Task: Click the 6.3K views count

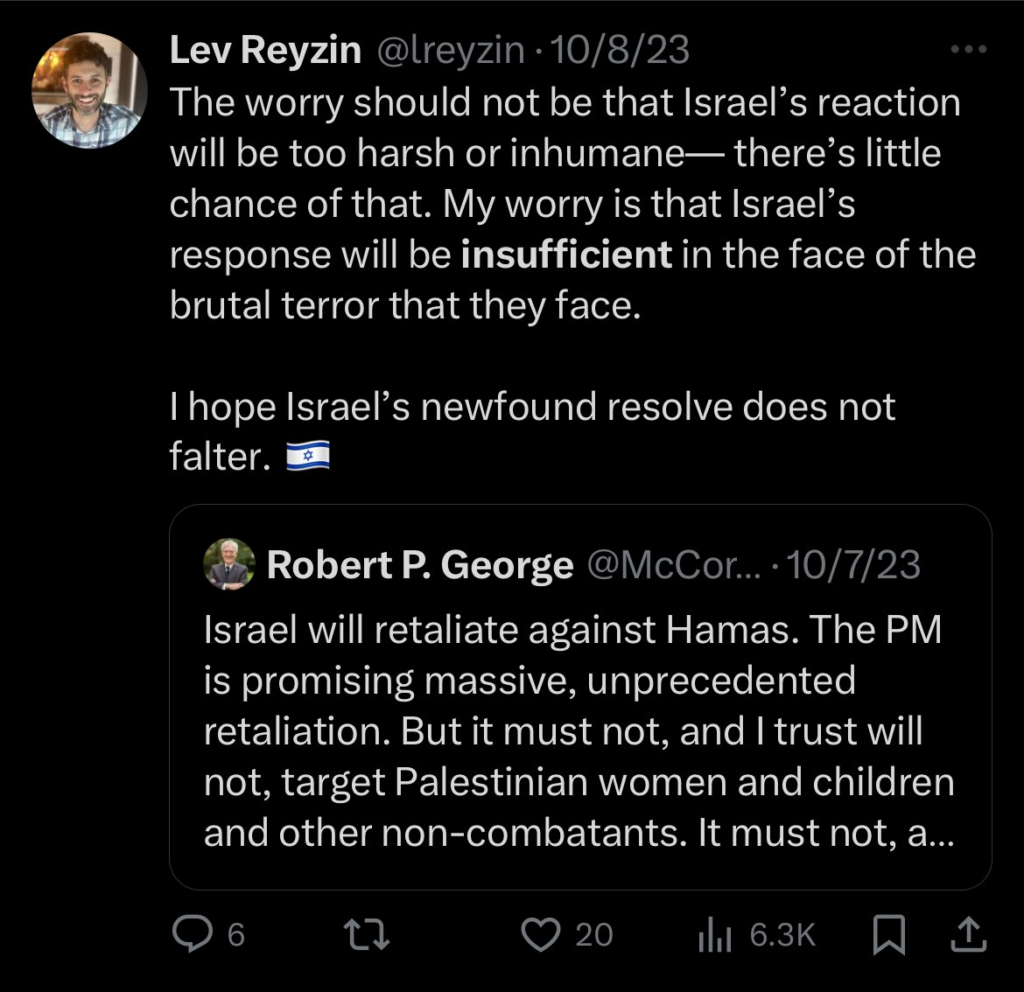Action: tap(784, 934)
